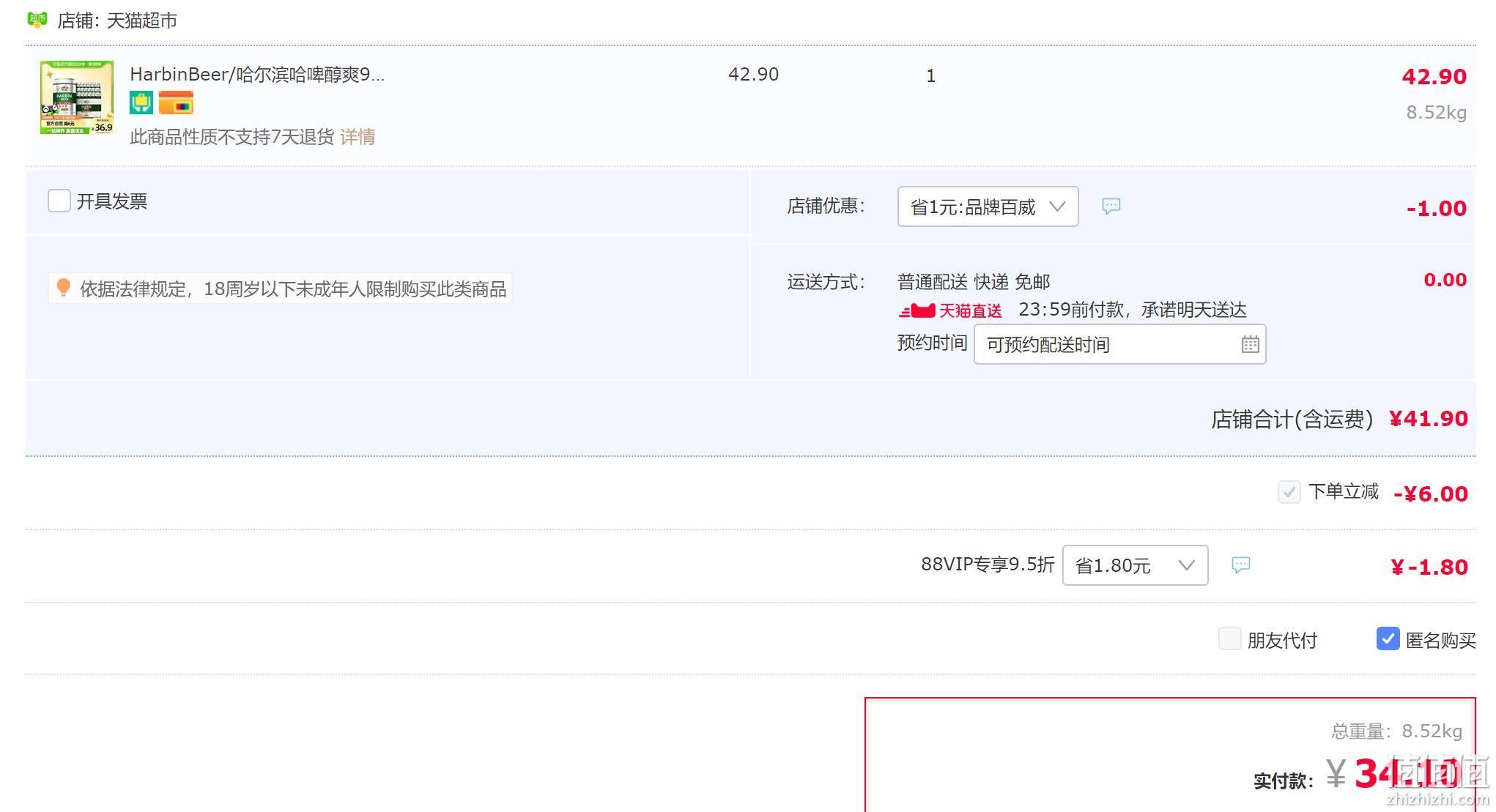Open the 88VIP 省1.80元 dropdown

[1135, 565]
